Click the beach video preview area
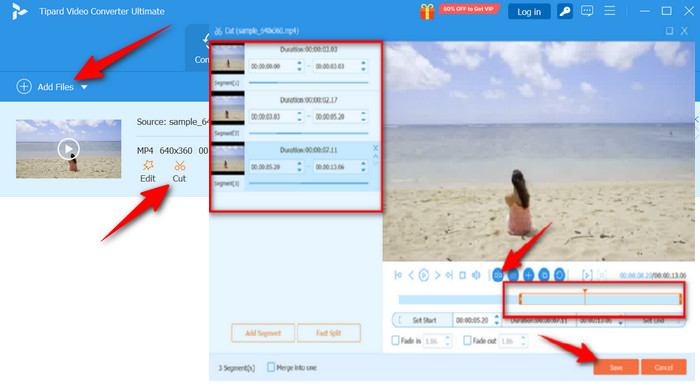This screenshot has width=700, height=385. click(539, 152)
